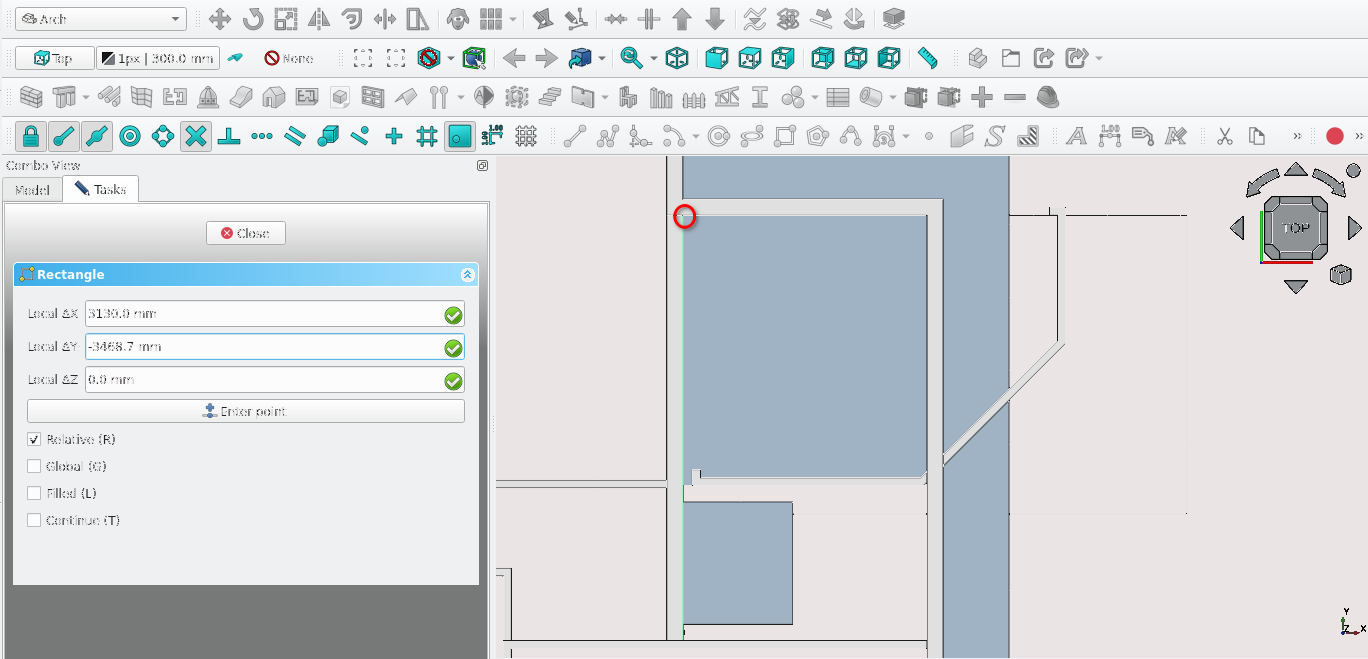Image resolution: width=1368 pixels, height=659 pixels.
Task: Click the Snap Intersection icon
Action: [x=196, y=136]
